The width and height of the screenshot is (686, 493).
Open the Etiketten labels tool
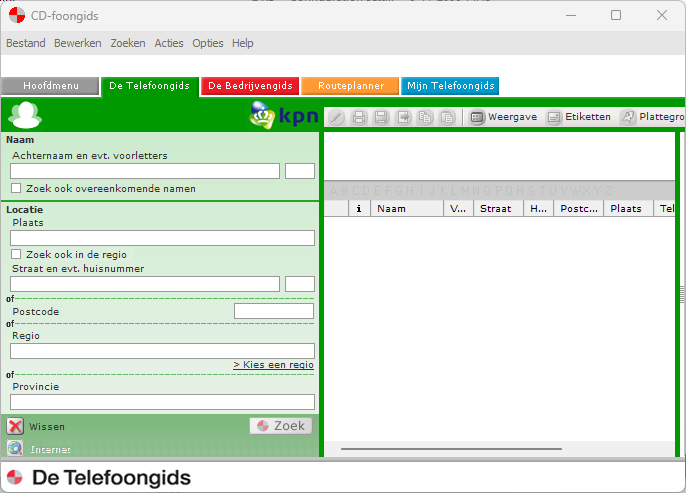[578, 117]
